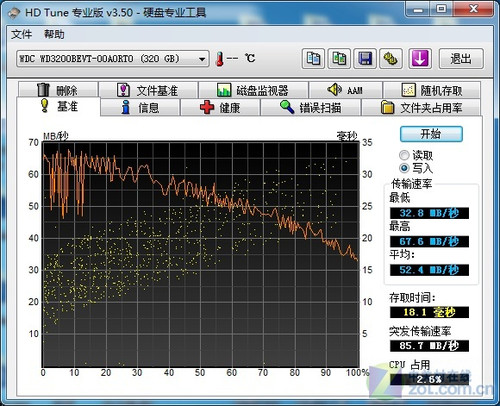Open the 错误扫描 tab with magnifier icon
This screenshot has height=406, width=500.
(x=311, y=107)
